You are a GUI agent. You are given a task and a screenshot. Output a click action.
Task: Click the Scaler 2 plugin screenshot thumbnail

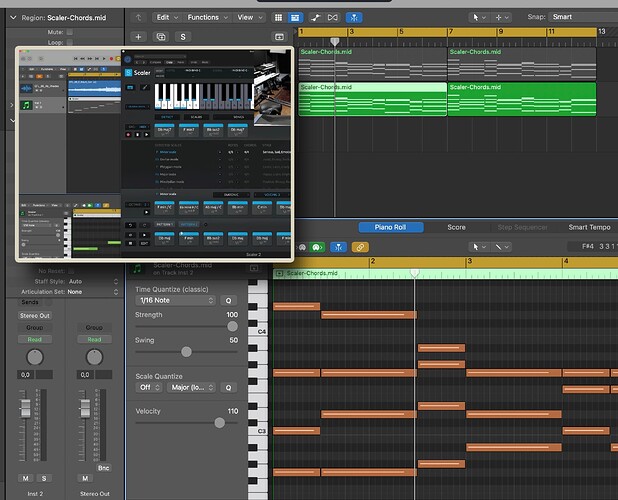pos(154,154)
